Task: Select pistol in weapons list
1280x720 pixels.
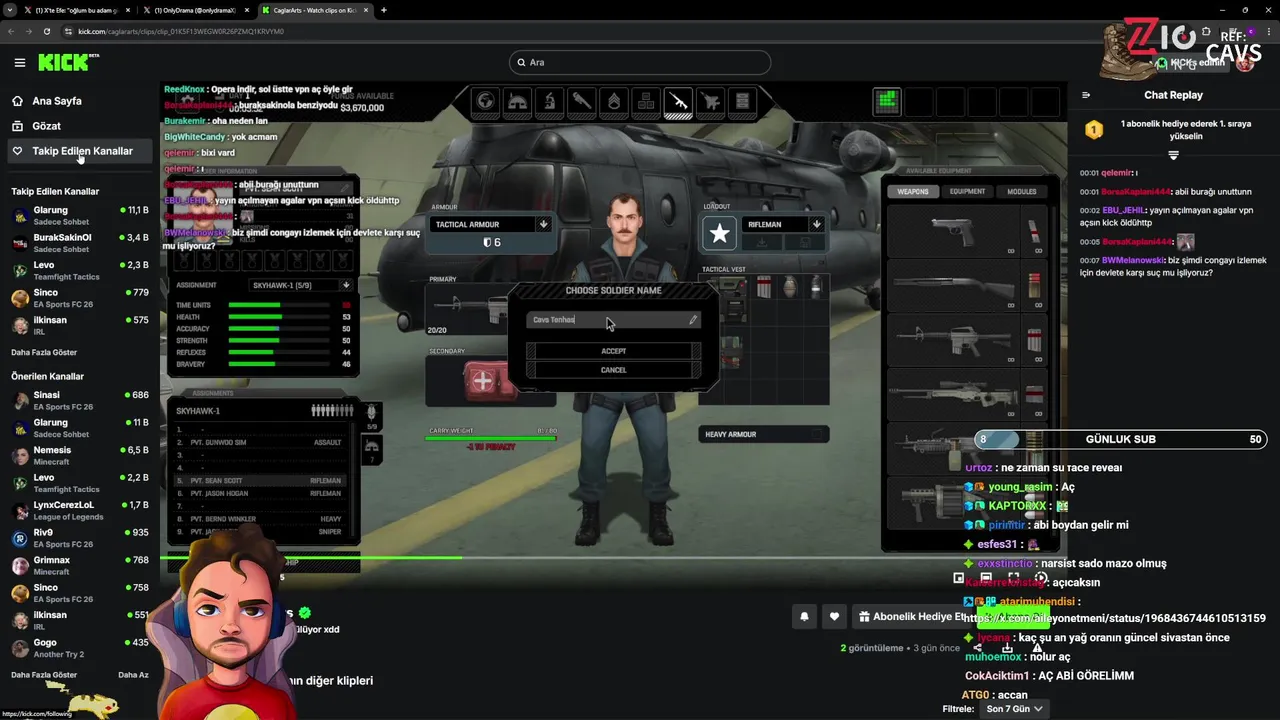Action: pyautogui.click(x=953, y=231)
